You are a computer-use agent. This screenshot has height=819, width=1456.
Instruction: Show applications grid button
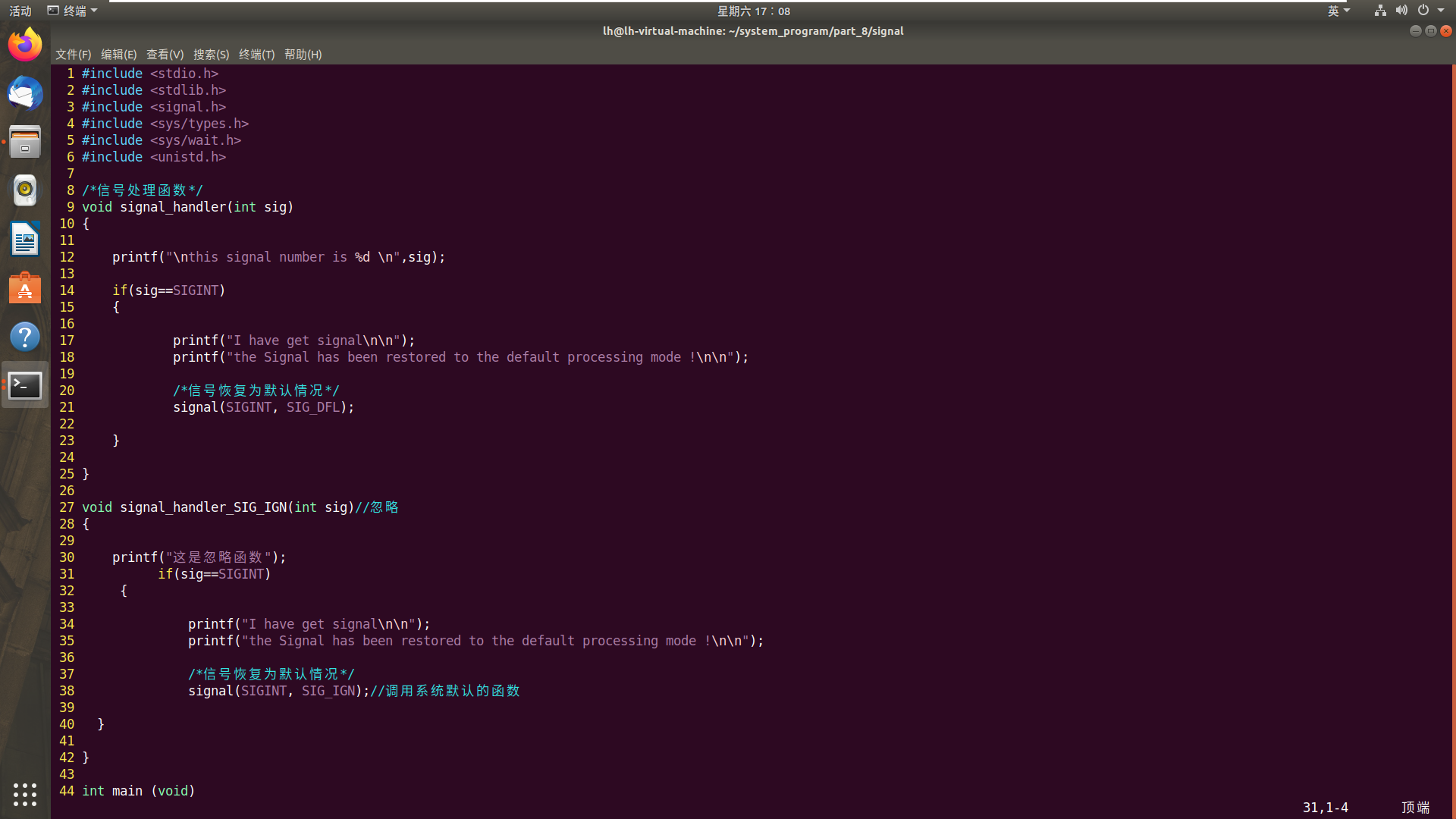[25, 794]
